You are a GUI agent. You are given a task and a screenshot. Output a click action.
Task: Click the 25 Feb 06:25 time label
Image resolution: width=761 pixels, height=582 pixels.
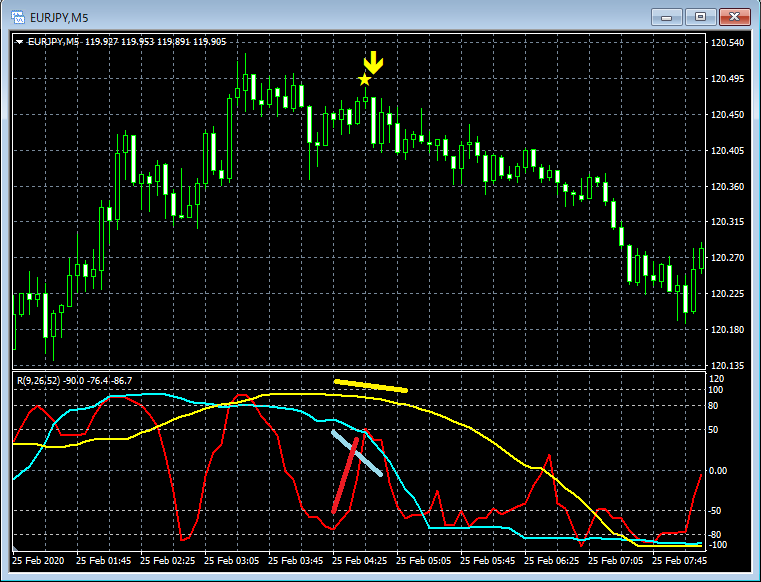[552, 561]
